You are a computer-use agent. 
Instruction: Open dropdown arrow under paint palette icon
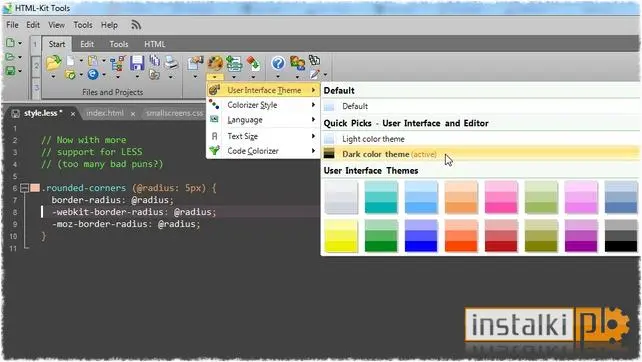point(215,77)
